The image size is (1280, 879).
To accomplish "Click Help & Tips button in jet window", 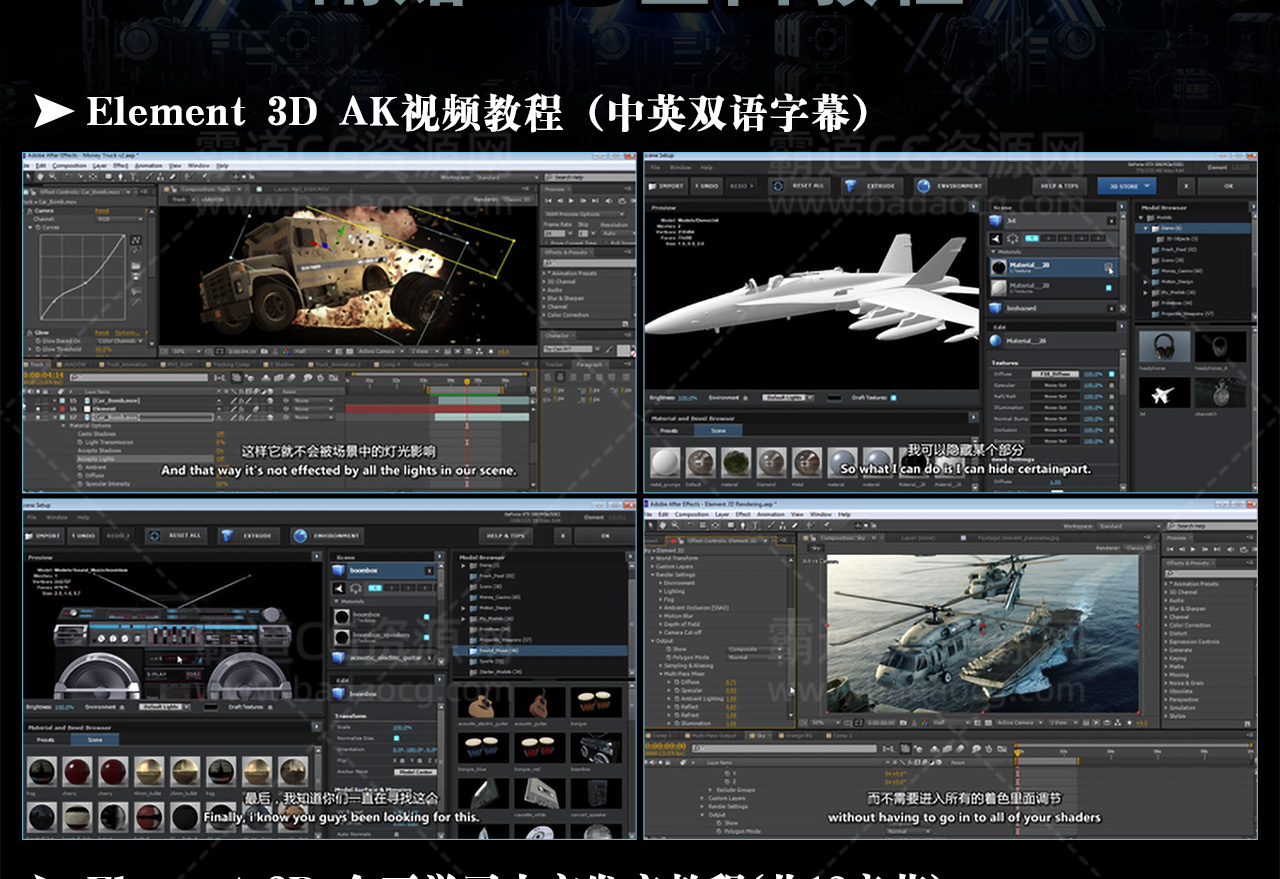I will 1058,186.
